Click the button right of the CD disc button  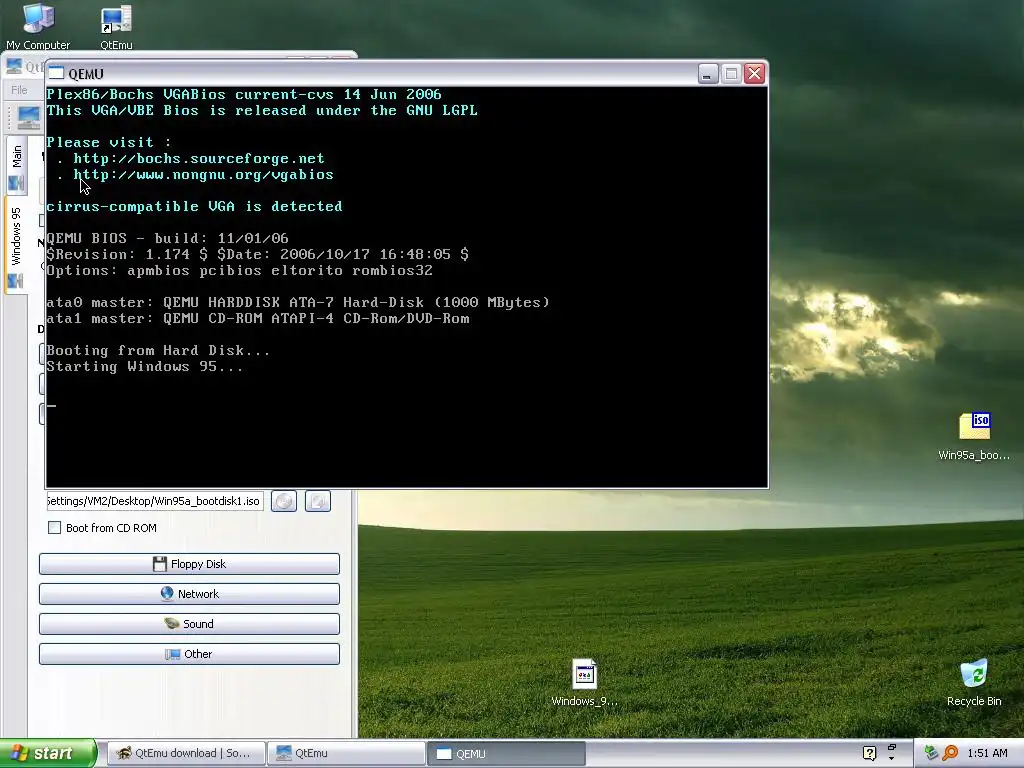tap(318, 501)
